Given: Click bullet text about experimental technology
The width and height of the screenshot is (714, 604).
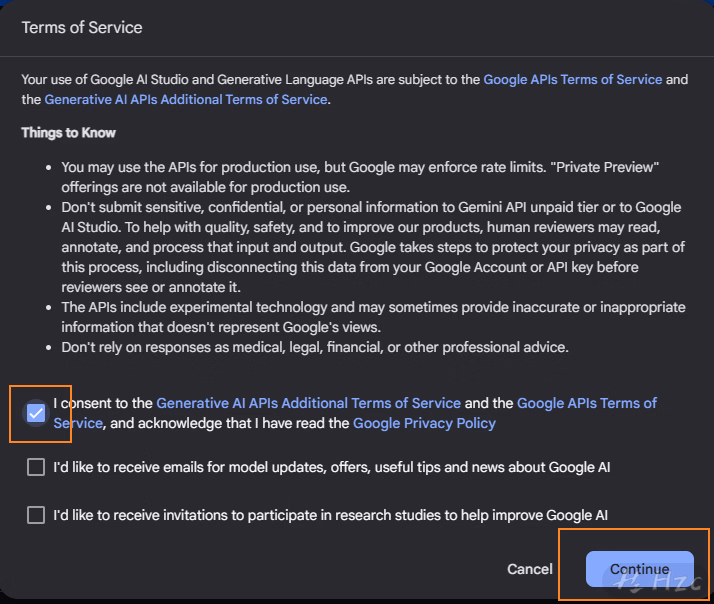Looking at the screenshot, I should (x=373, y=317).
